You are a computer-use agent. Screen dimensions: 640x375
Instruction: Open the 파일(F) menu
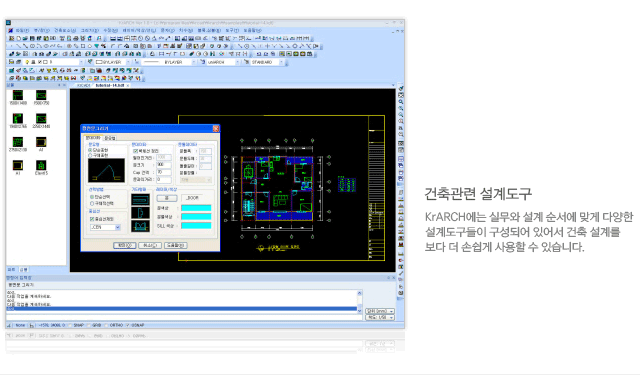[x=22, y=31]
